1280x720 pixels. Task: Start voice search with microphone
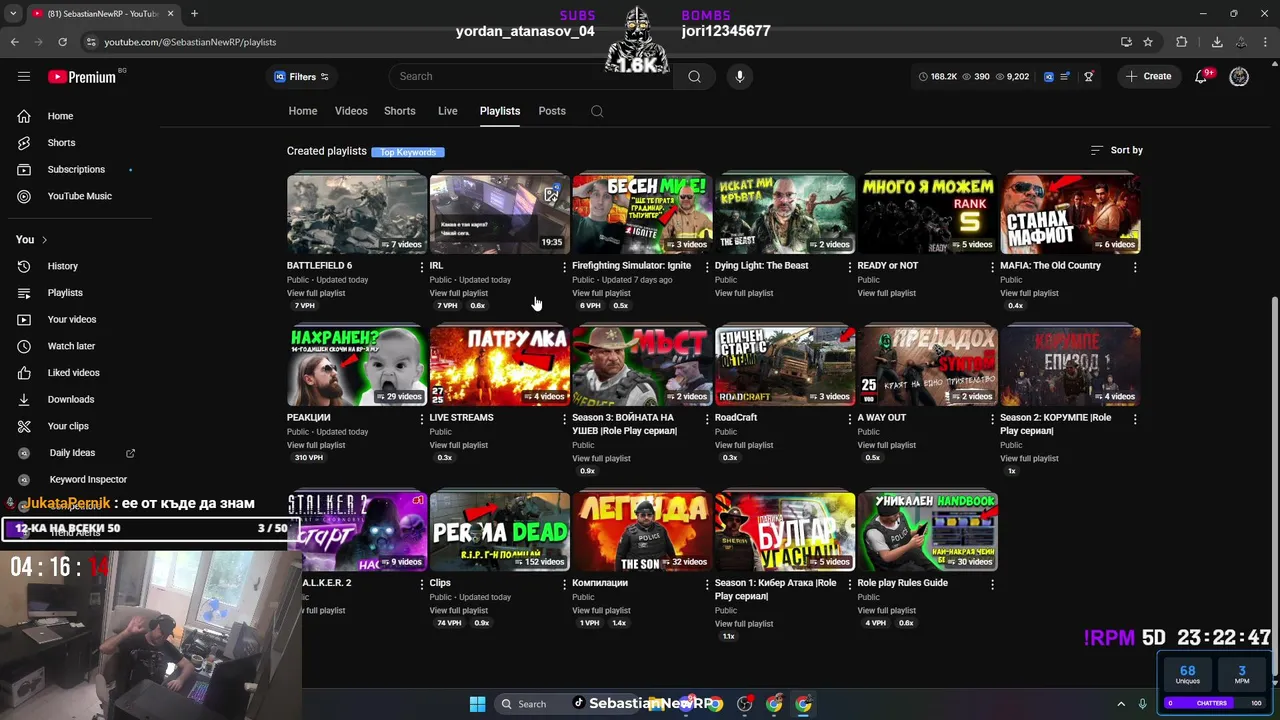pyautogui.click(x=740, y=77)
